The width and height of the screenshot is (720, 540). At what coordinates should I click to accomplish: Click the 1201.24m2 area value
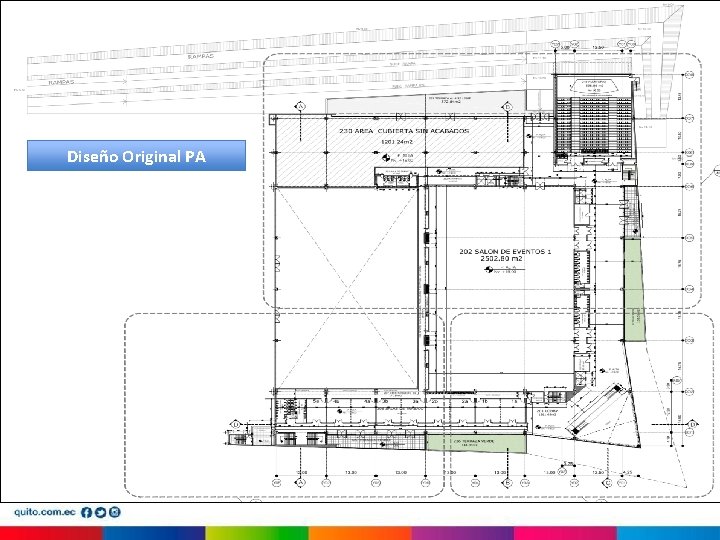click(397, 142)
